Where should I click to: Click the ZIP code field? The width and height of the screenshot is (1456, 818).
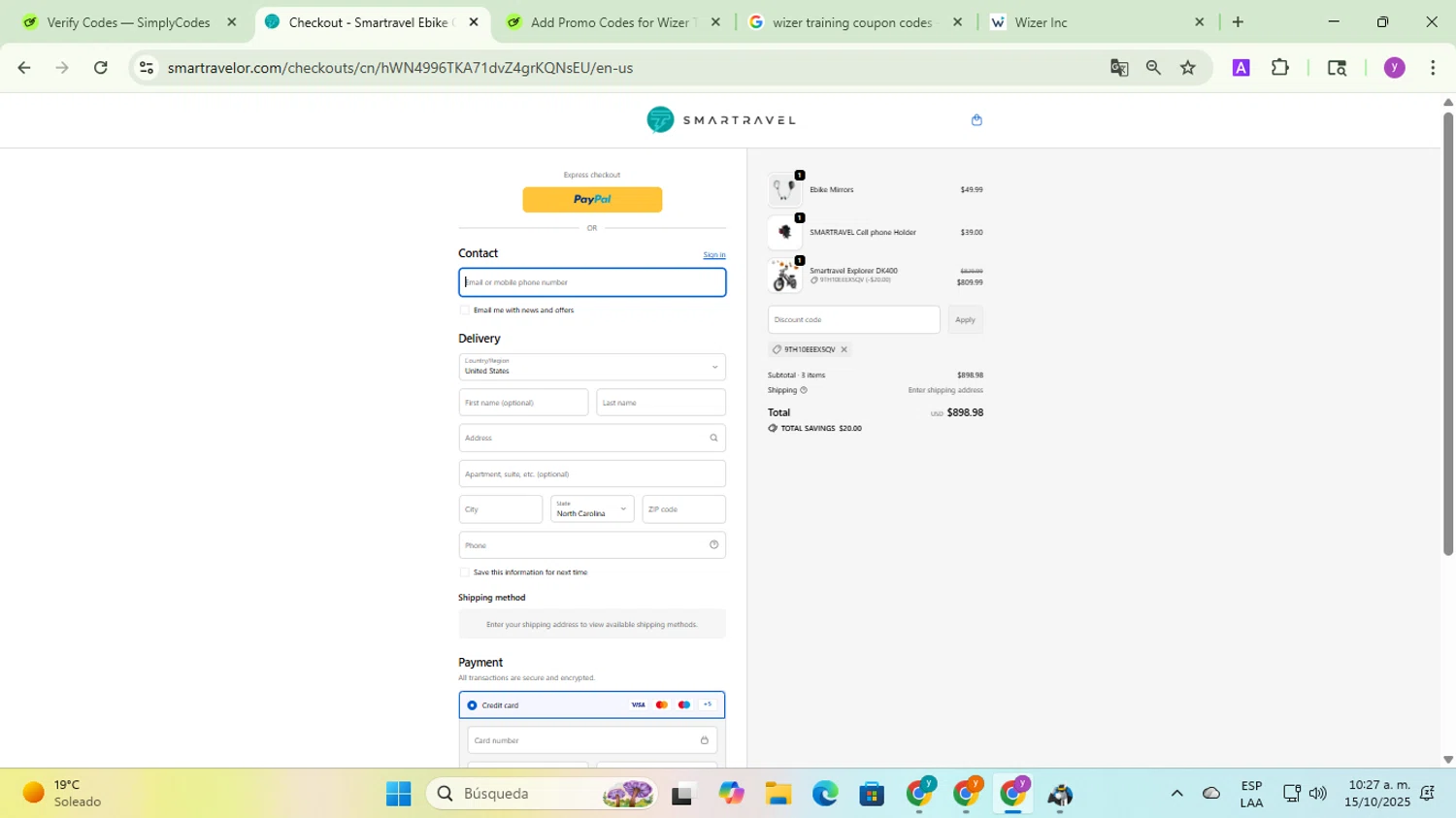coord(684,509)
